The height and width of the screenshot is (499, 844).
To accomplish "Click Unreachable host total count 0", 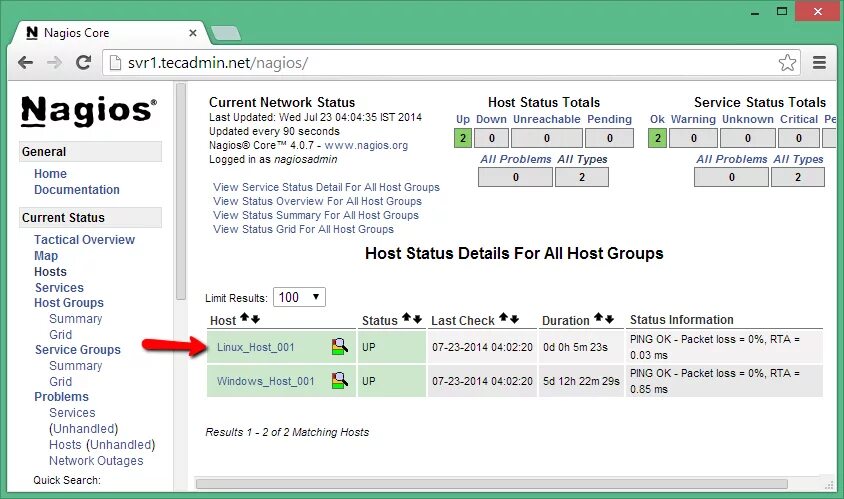I will [x=546, y=138].
